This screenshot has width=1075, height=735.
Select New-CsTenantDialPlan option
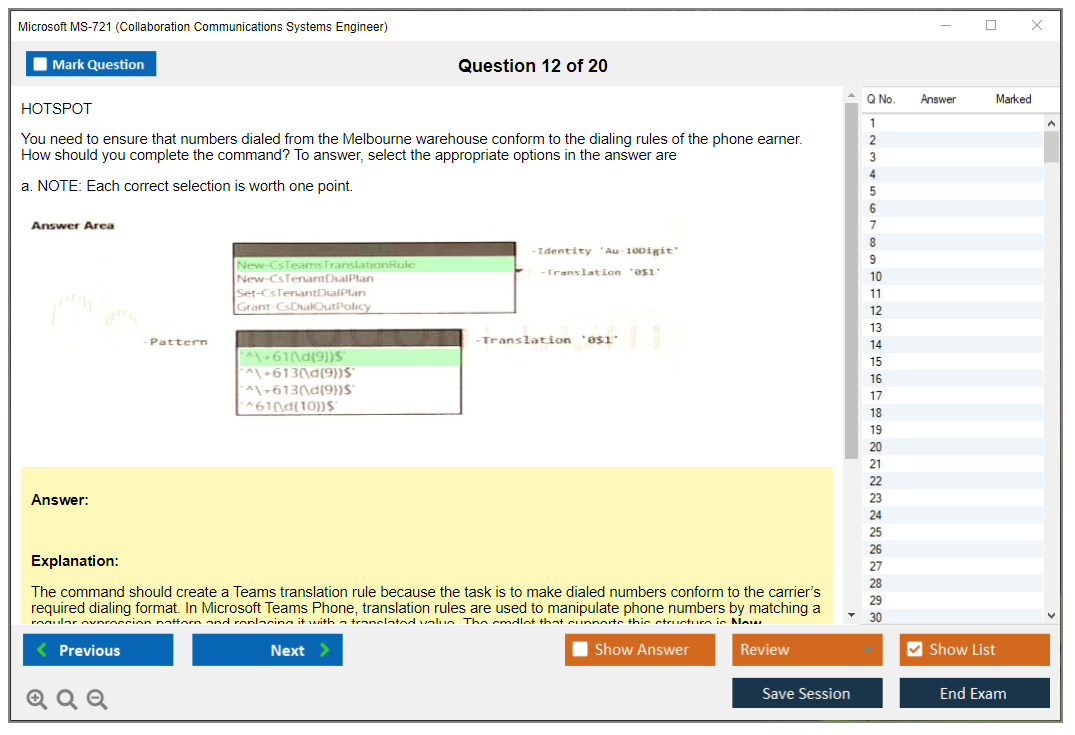(374, 278)
